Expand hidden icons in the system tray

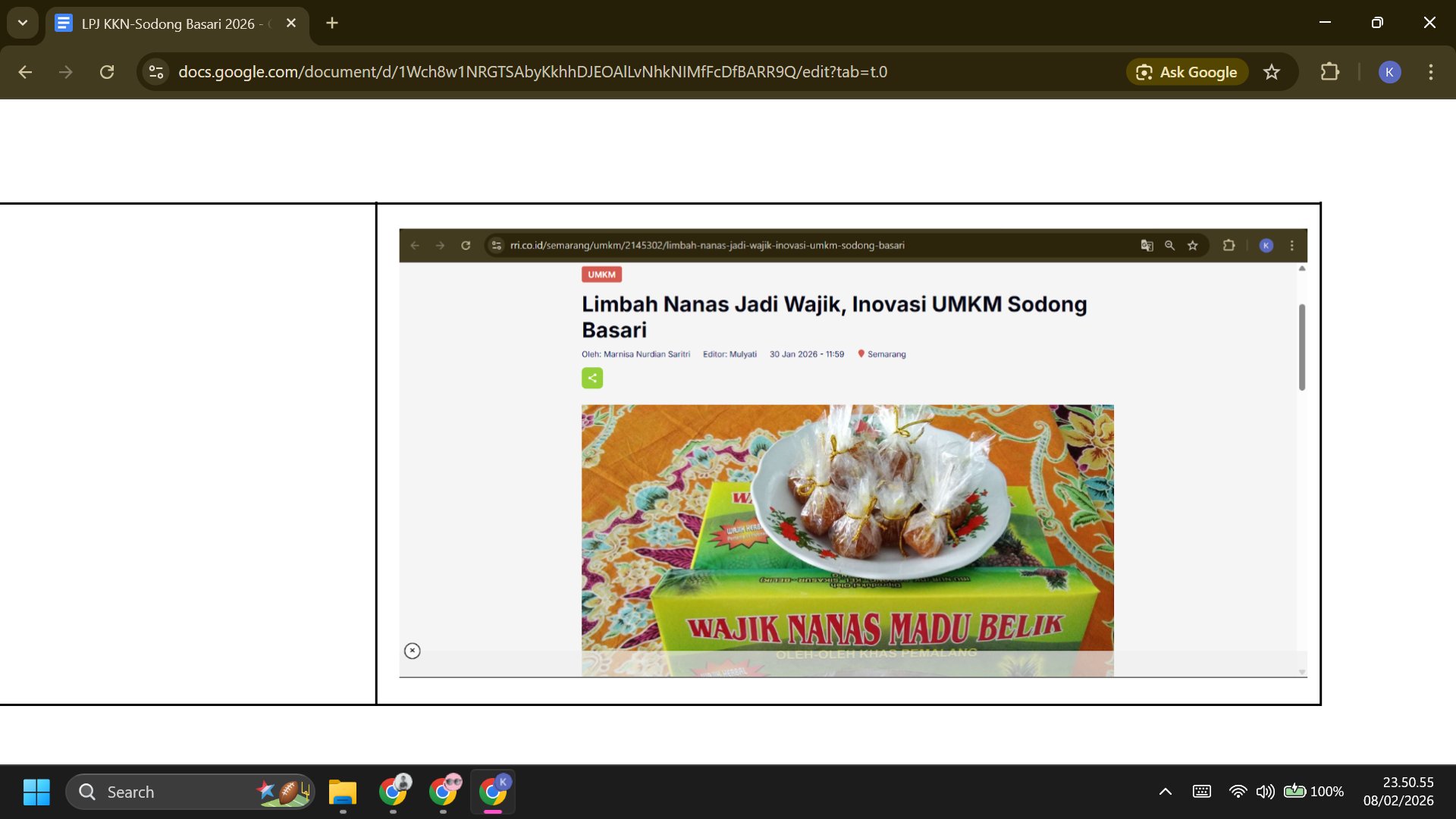(x=1166, y=791)
